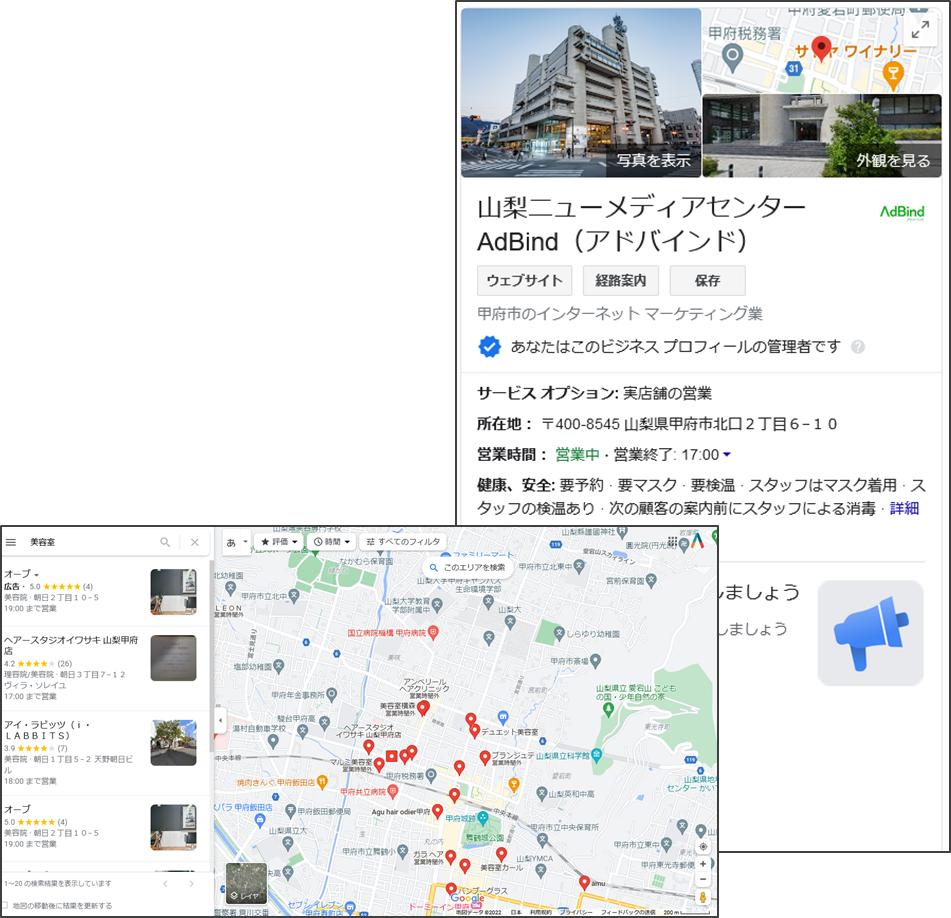The image size is (951, 918).
Task: Click the selected square red marker
Action: point(392,756)
